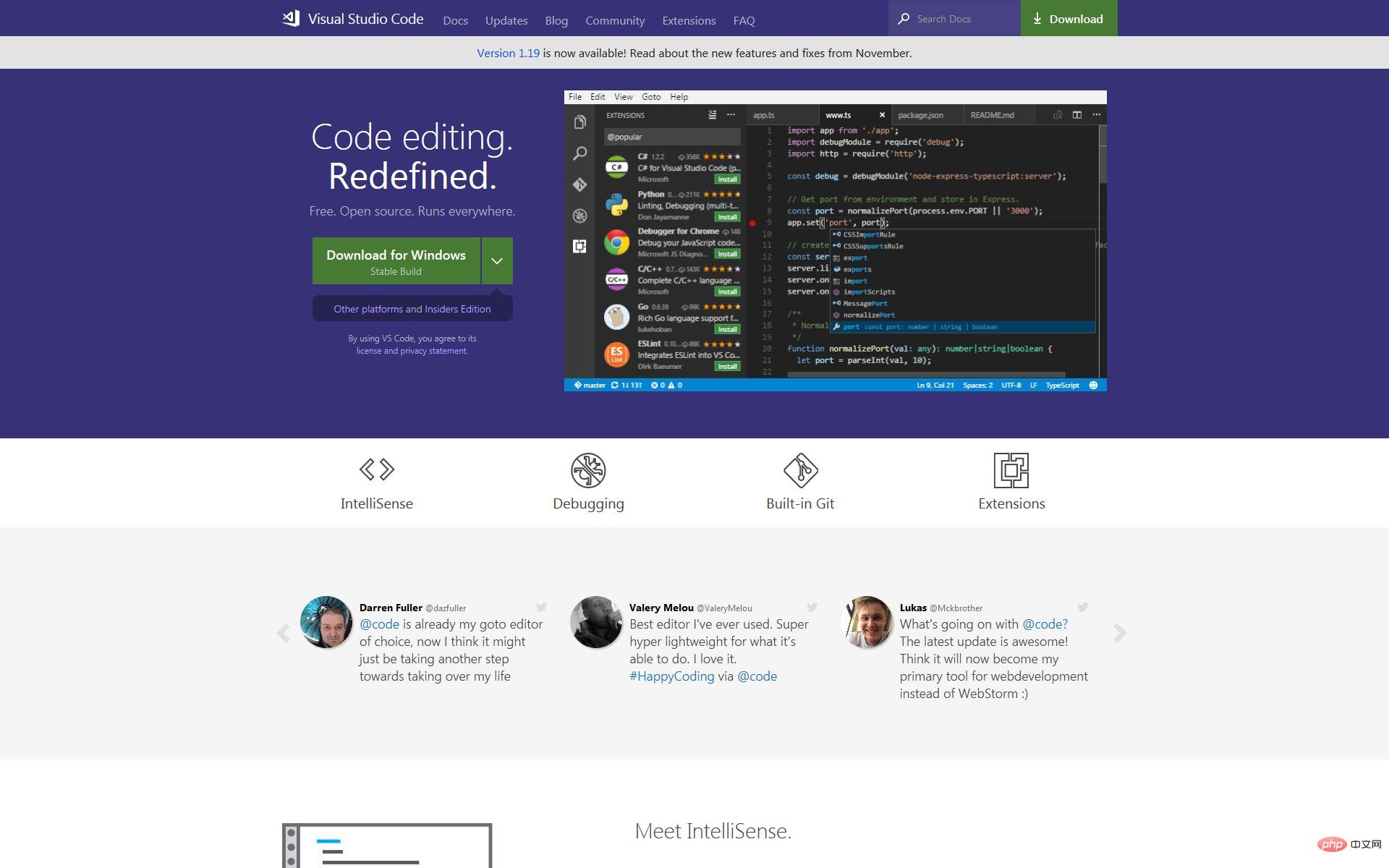Expand the download options dropdown arrow
This screenshot has width=1389, height=868.
pyautogui.click(x=497, y=261)
